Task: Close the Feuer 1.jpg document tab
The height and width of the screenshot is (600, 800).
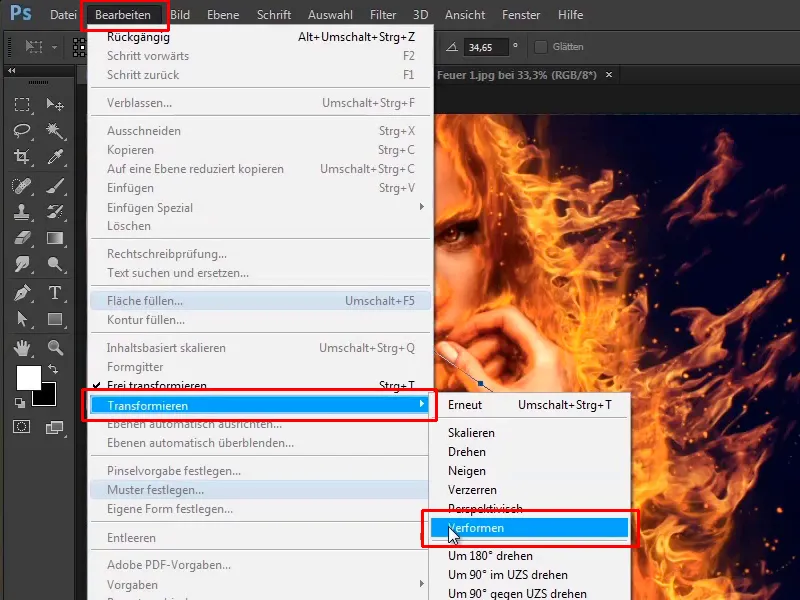Action: (x=609, y=75)
